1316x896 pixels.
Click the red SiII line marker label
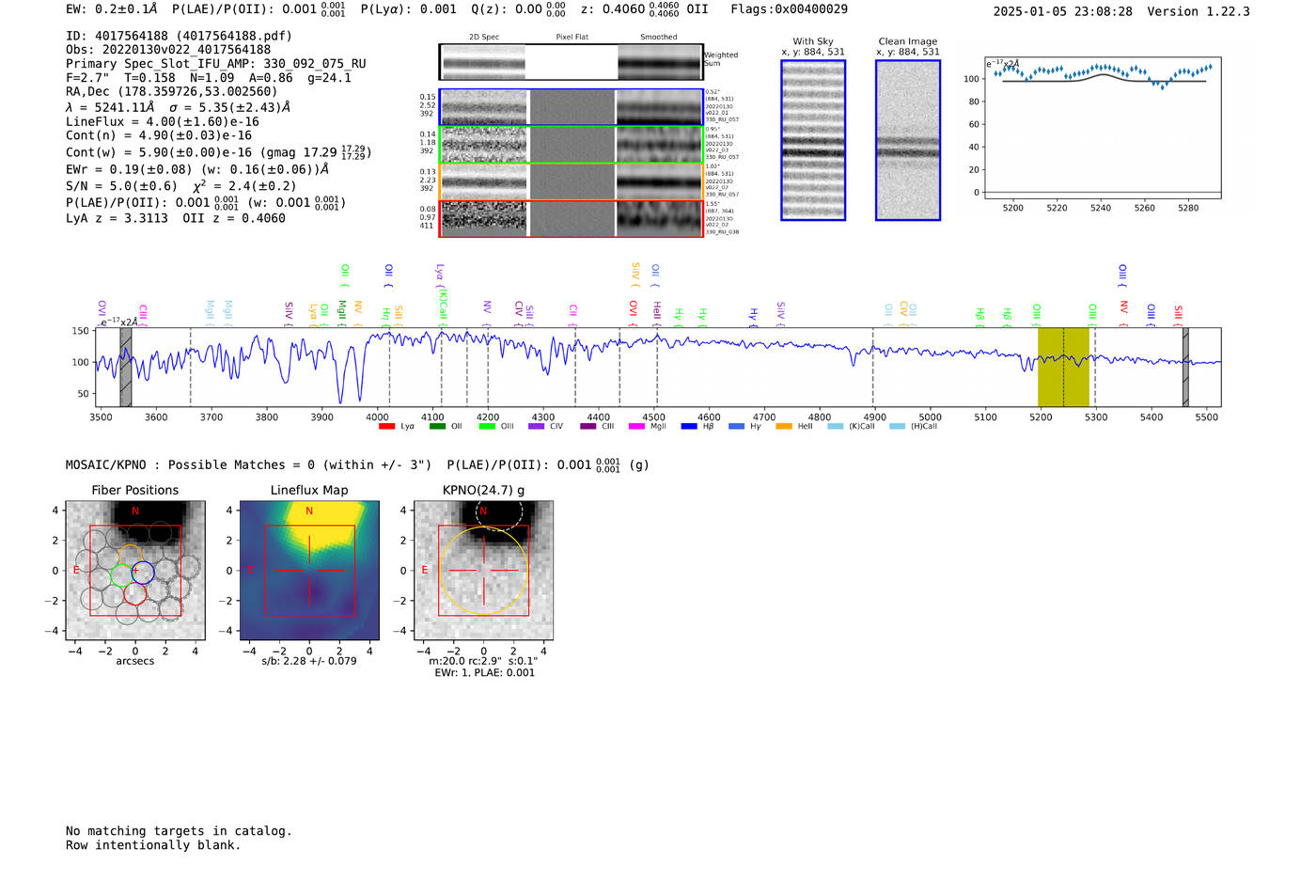click(x=1178, y=315)
